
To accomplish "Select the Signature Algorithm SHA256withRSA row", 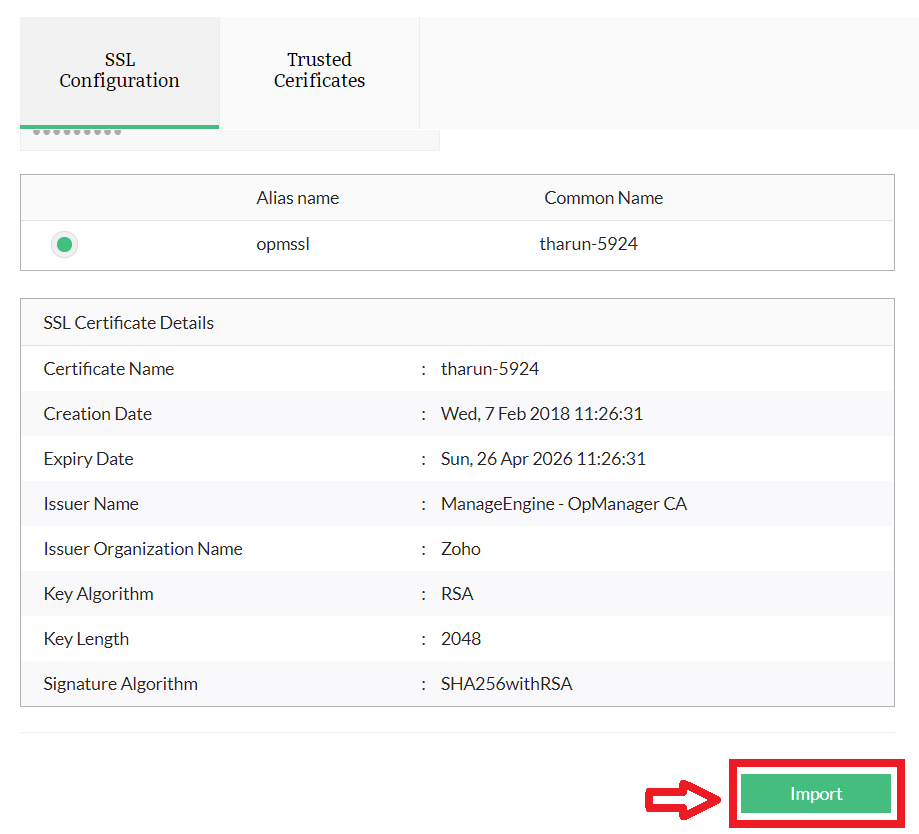I will 120,683.
